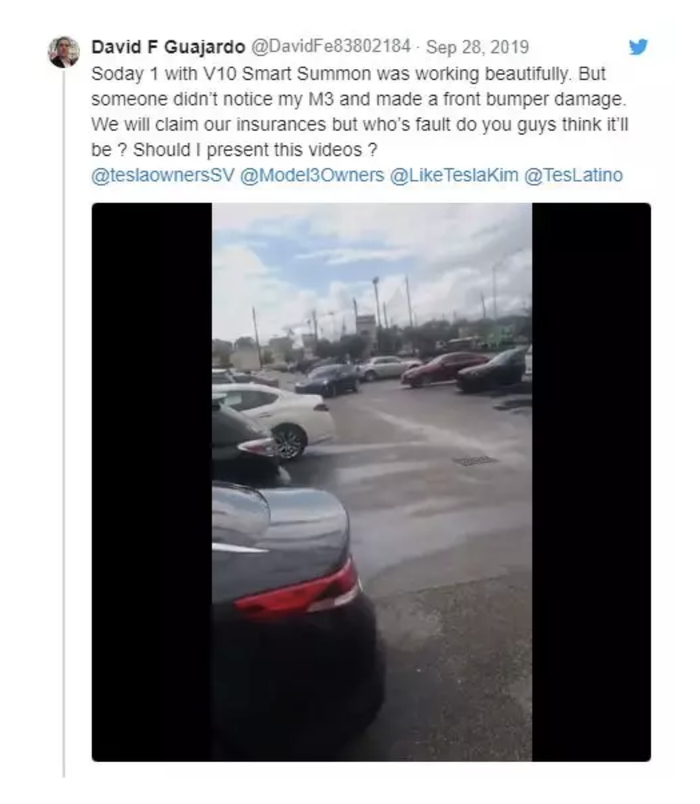
Task: Click the left black bar of the video
Action: coord(152,482)
